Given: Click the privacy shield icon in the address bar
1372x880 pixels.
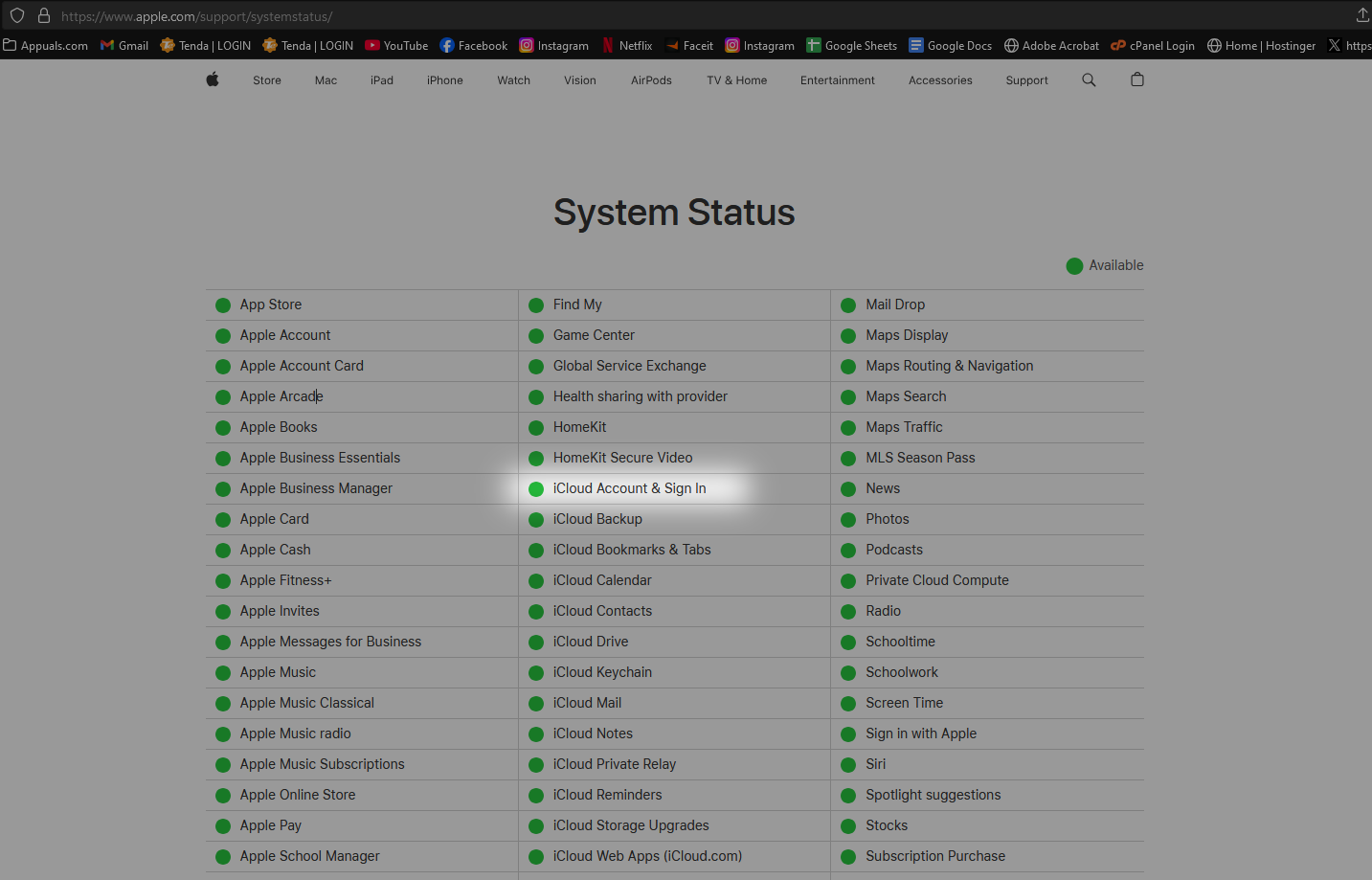Looking at the screenshot, I should click(16, 15).
